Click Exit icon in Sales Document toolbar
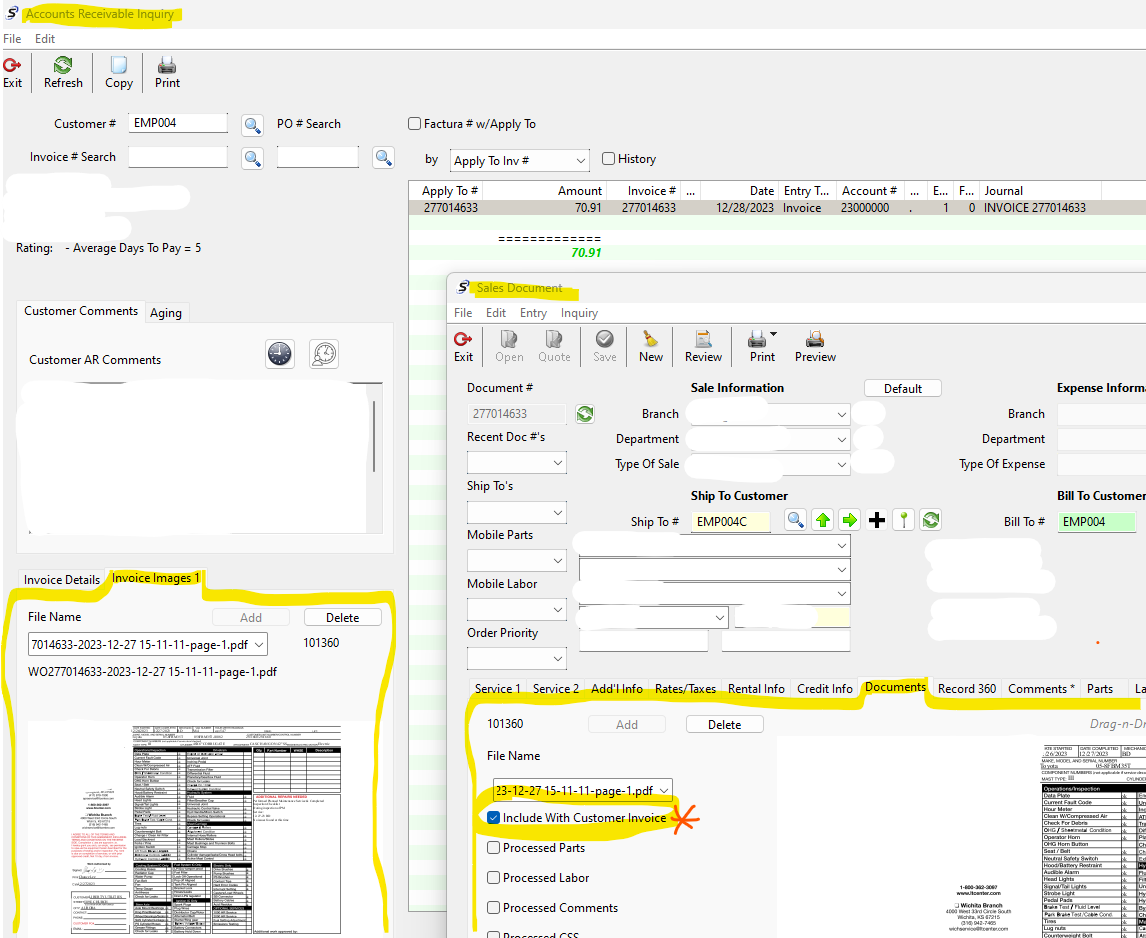1146x938 pixels. (x=463, y=339)
